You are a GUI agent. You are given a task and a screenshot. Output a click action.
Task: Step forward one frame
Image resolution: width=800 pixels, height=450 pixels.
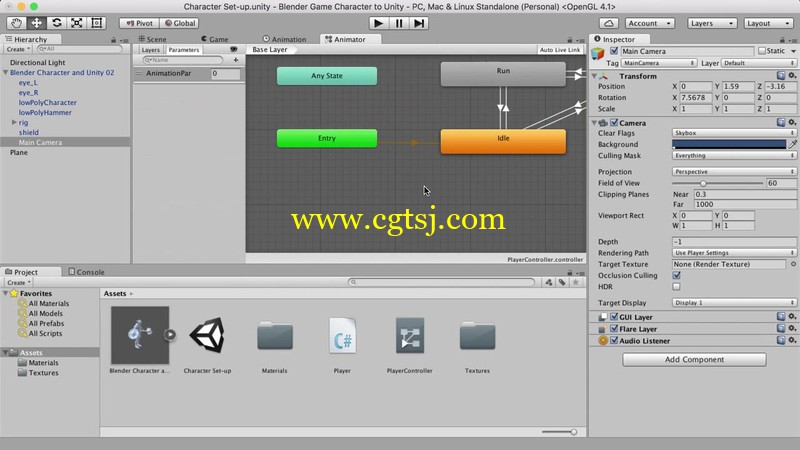tap(418, 23)
